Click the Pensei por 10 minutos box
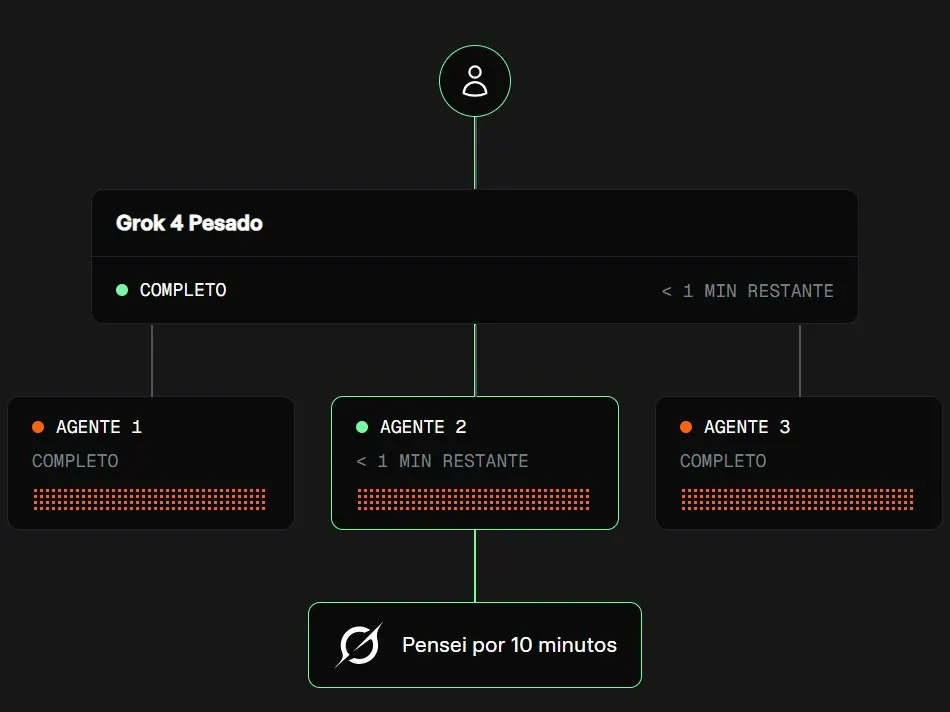Viewport: 950px width, 712px height. click(x=474, y=645)
